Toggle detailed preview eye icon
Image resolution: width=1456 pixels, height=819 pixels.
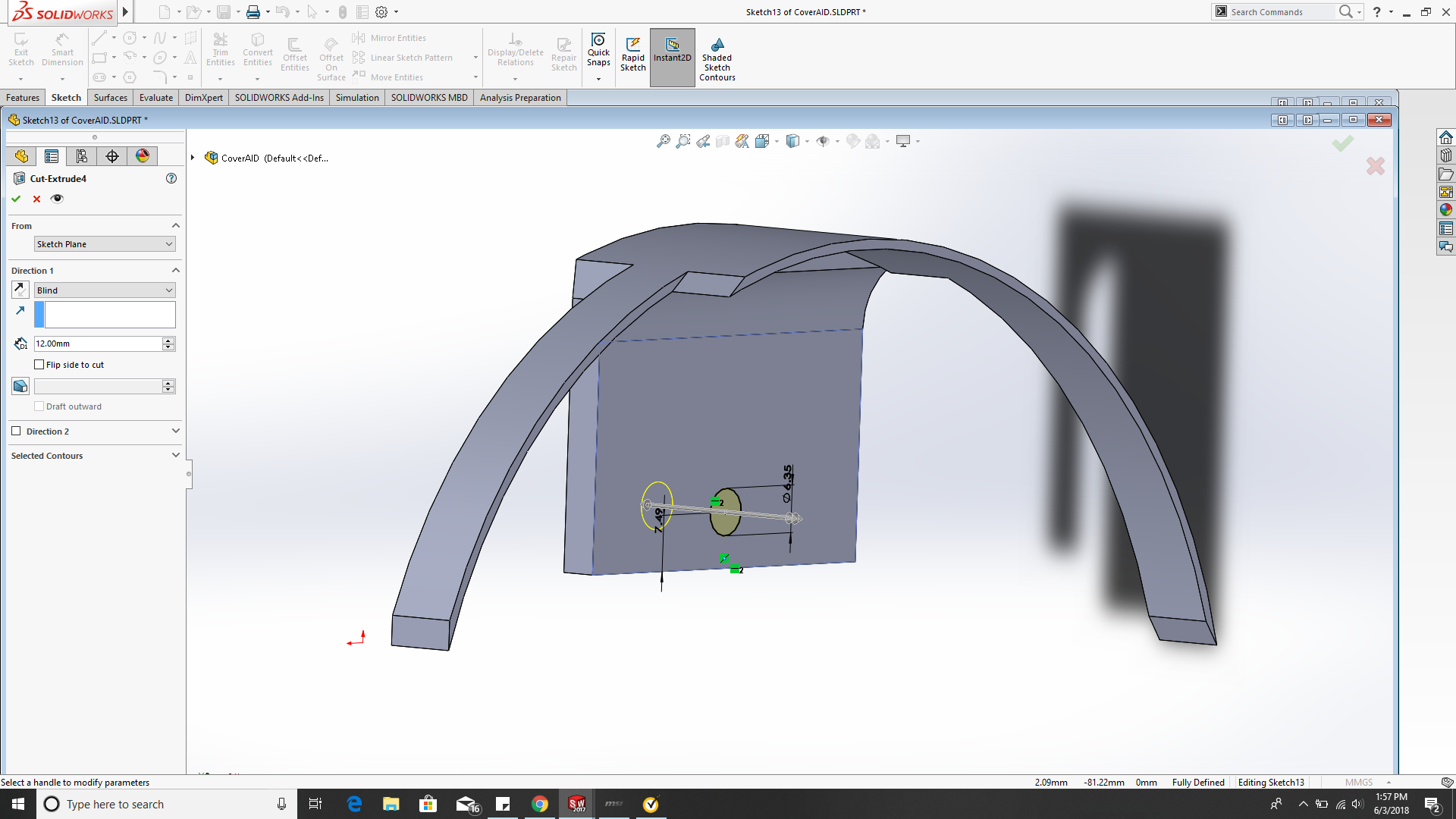click(57, 199)
